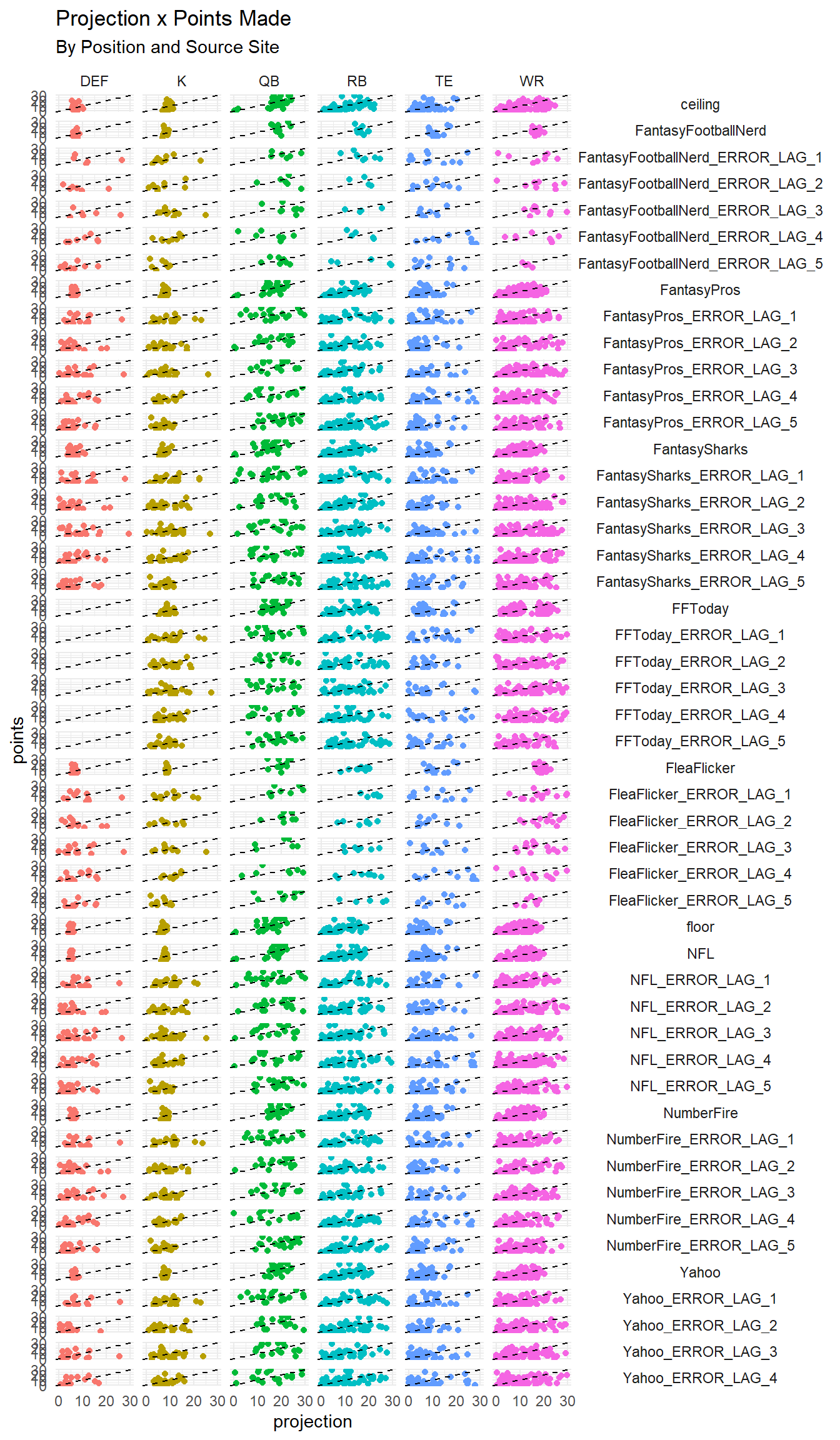Image resolution: width=840 pixels, height=1440 pixels.
Task: Select the WR column header
Action: [531, 81]
